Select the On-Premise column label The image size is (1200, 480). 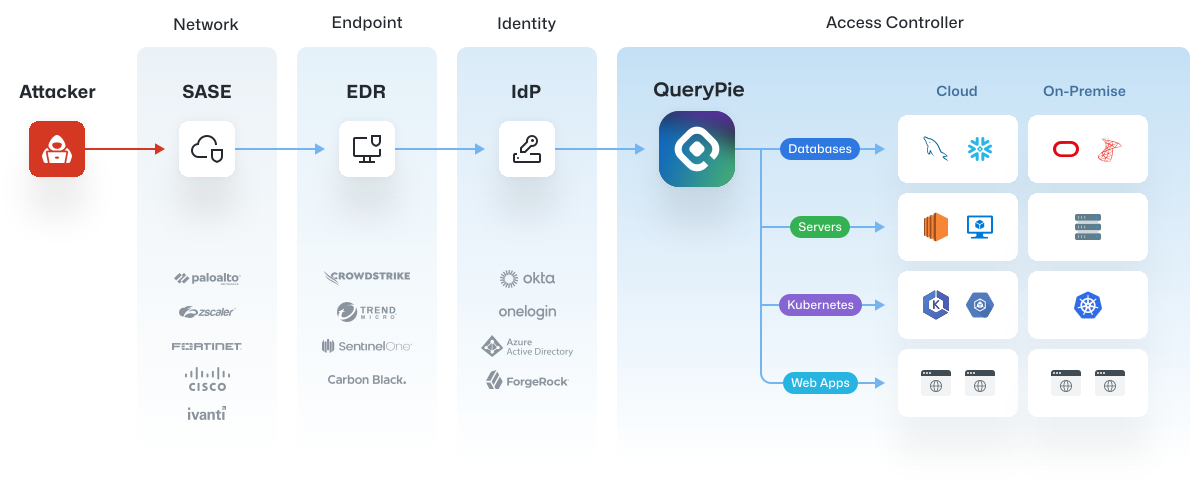click(x=1085, y=91)
